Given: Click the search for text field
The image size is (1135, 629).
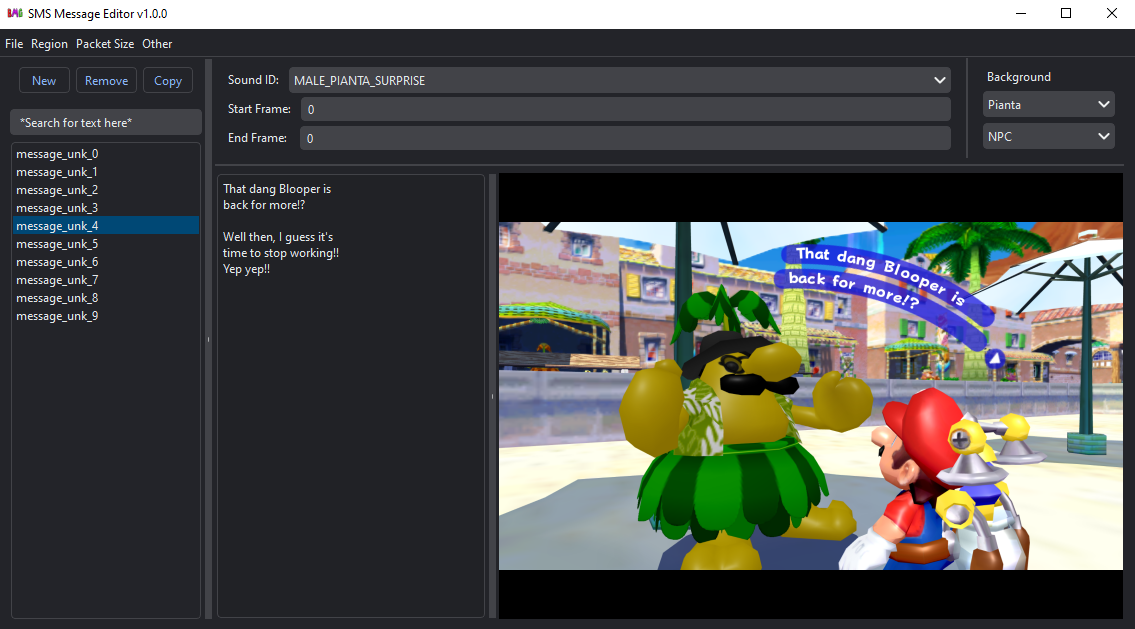Looking at the screenshot, I should click(x=105, y=121).
